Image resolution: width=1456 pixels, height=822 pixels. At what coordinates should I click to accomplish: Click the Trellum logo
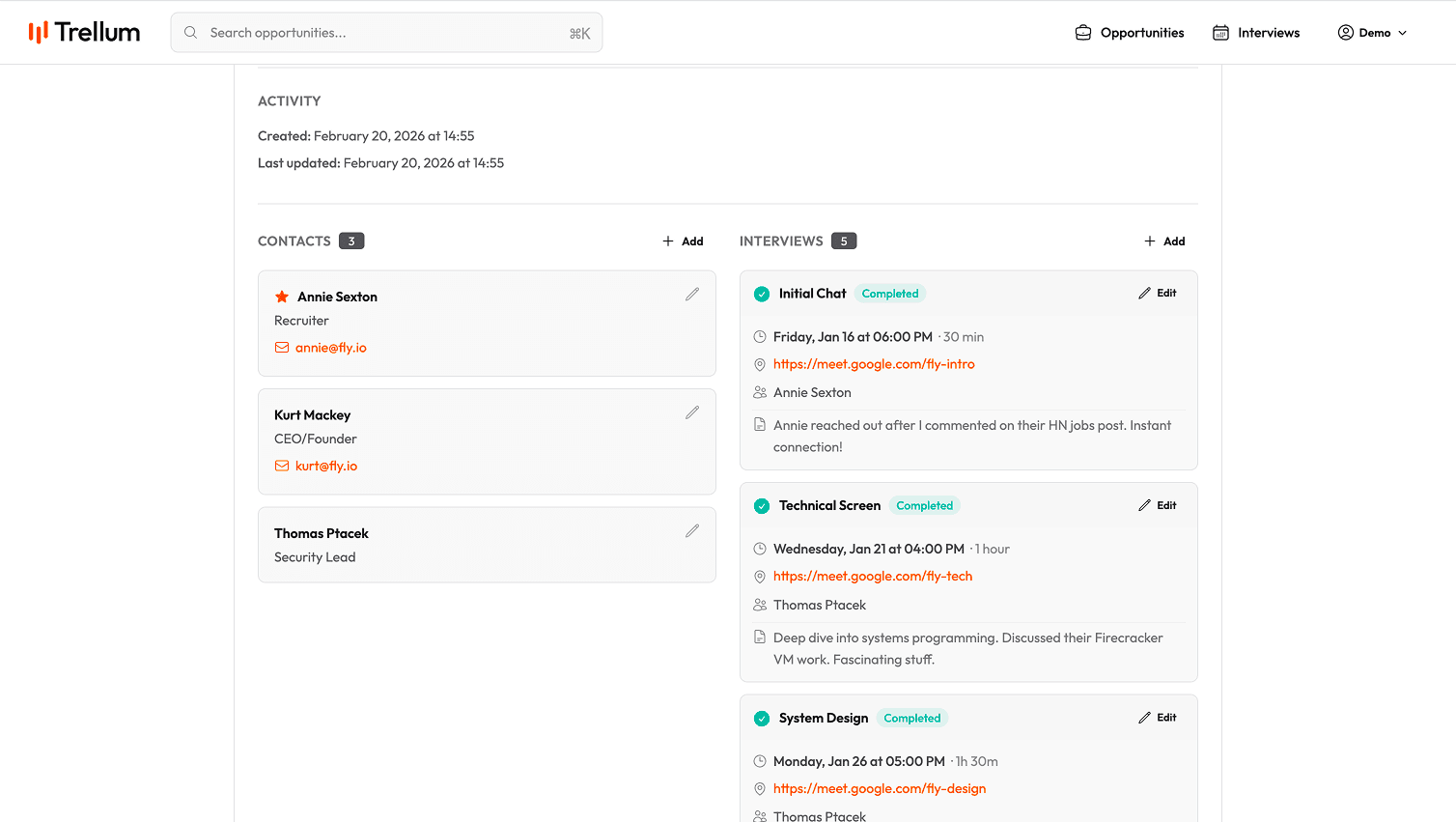[x=84, y=32]
